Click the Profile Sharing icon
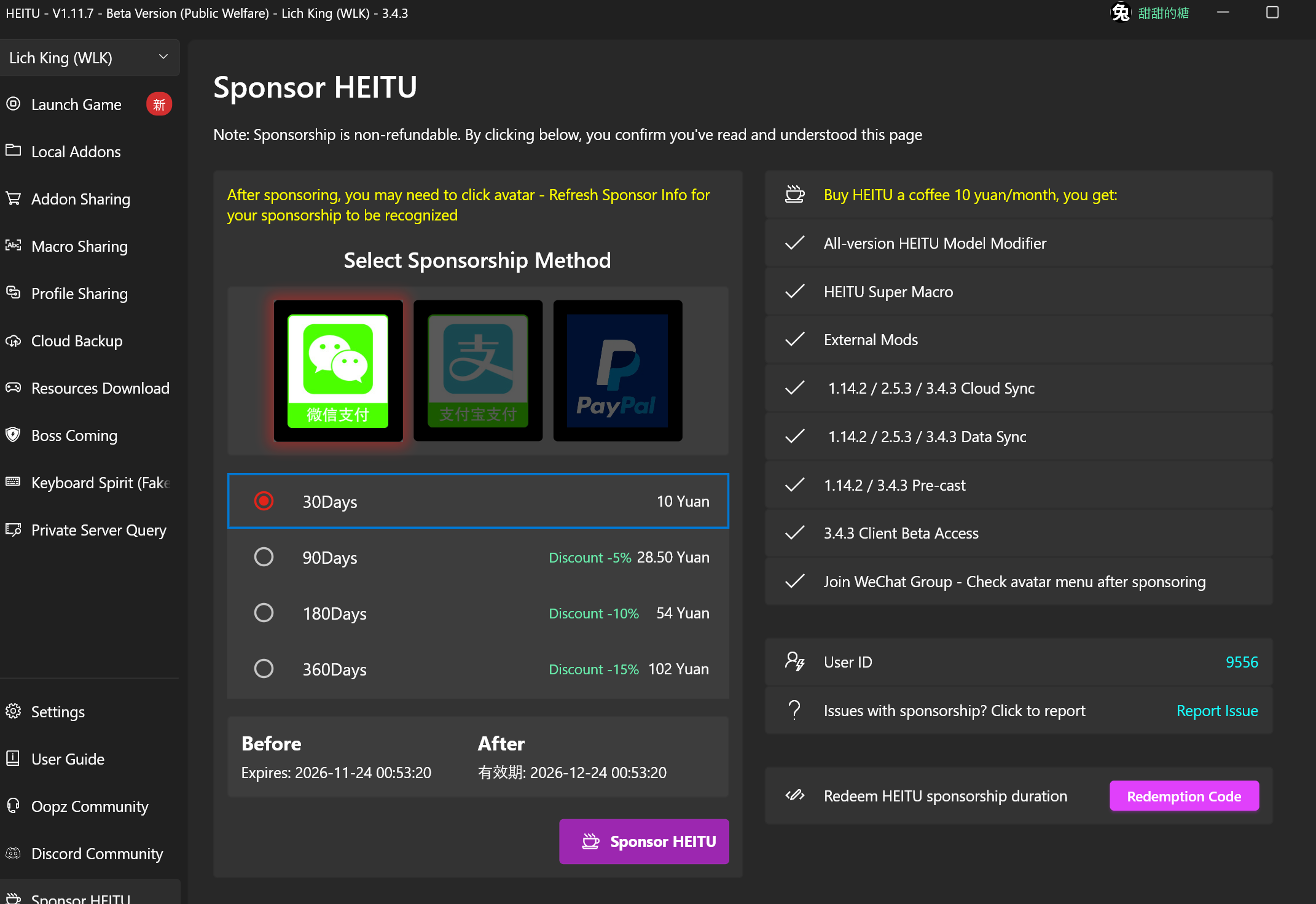This screenshot has width=1316, height=904. 14,292
